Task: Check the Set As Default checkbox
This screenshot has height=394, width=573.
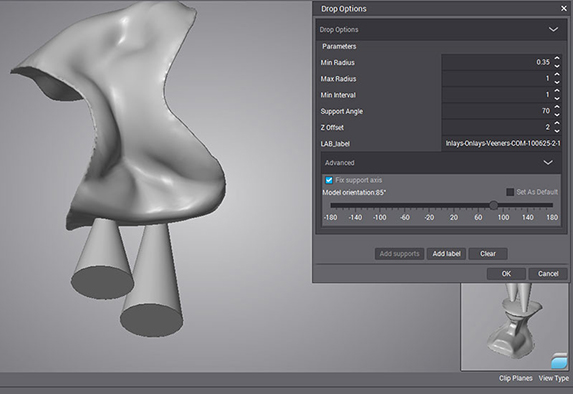Action: tap(510, 192)
